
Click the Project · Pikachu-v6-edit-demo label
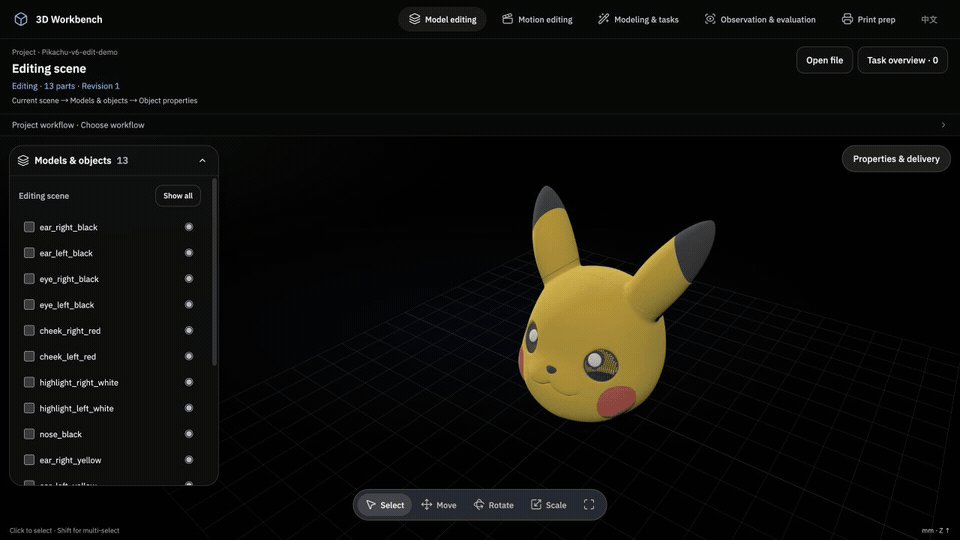coord(65,52)
